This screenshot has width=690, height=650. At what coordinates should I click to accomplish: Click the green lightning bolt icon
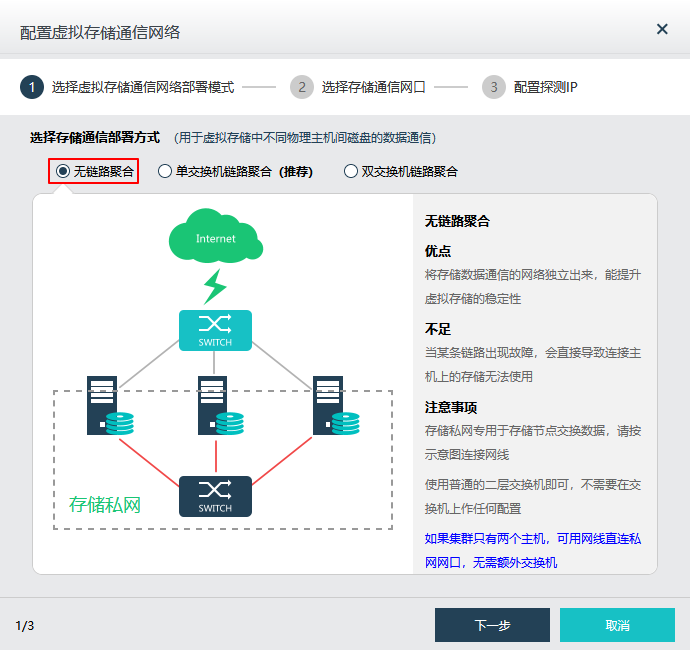(x=215, y=286)
